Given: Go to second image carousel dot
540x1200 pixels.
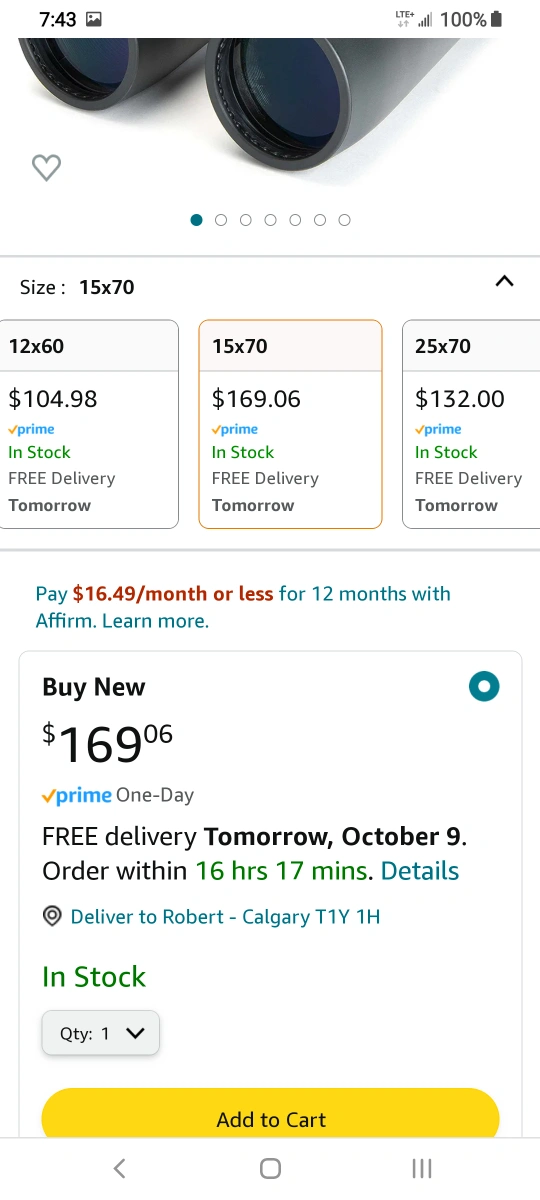Looking at the screenshot, I should (221, 220).
